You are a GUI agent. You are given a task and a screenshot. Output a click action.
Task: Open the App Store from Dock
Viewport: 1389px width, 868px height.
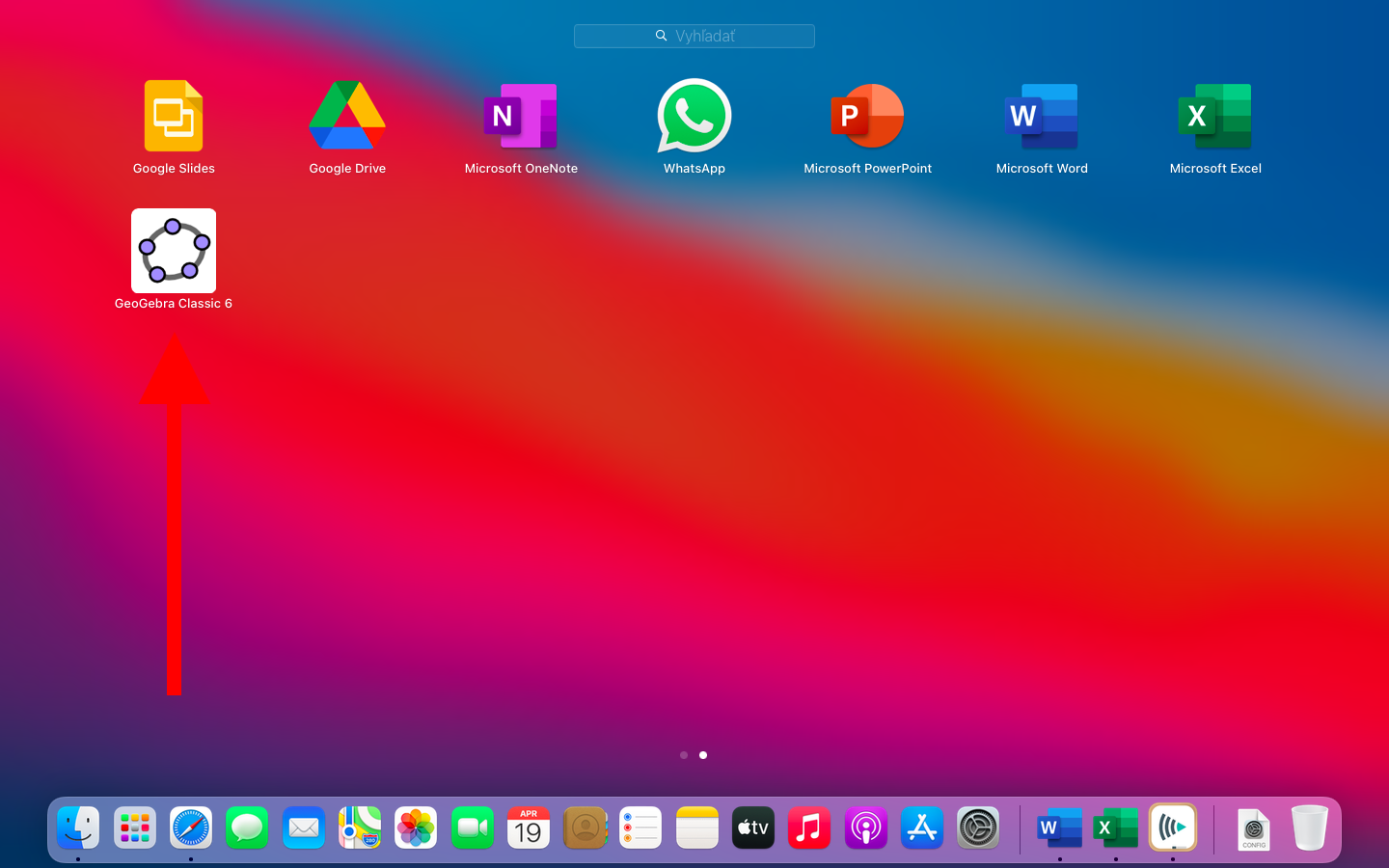point(922,828)
